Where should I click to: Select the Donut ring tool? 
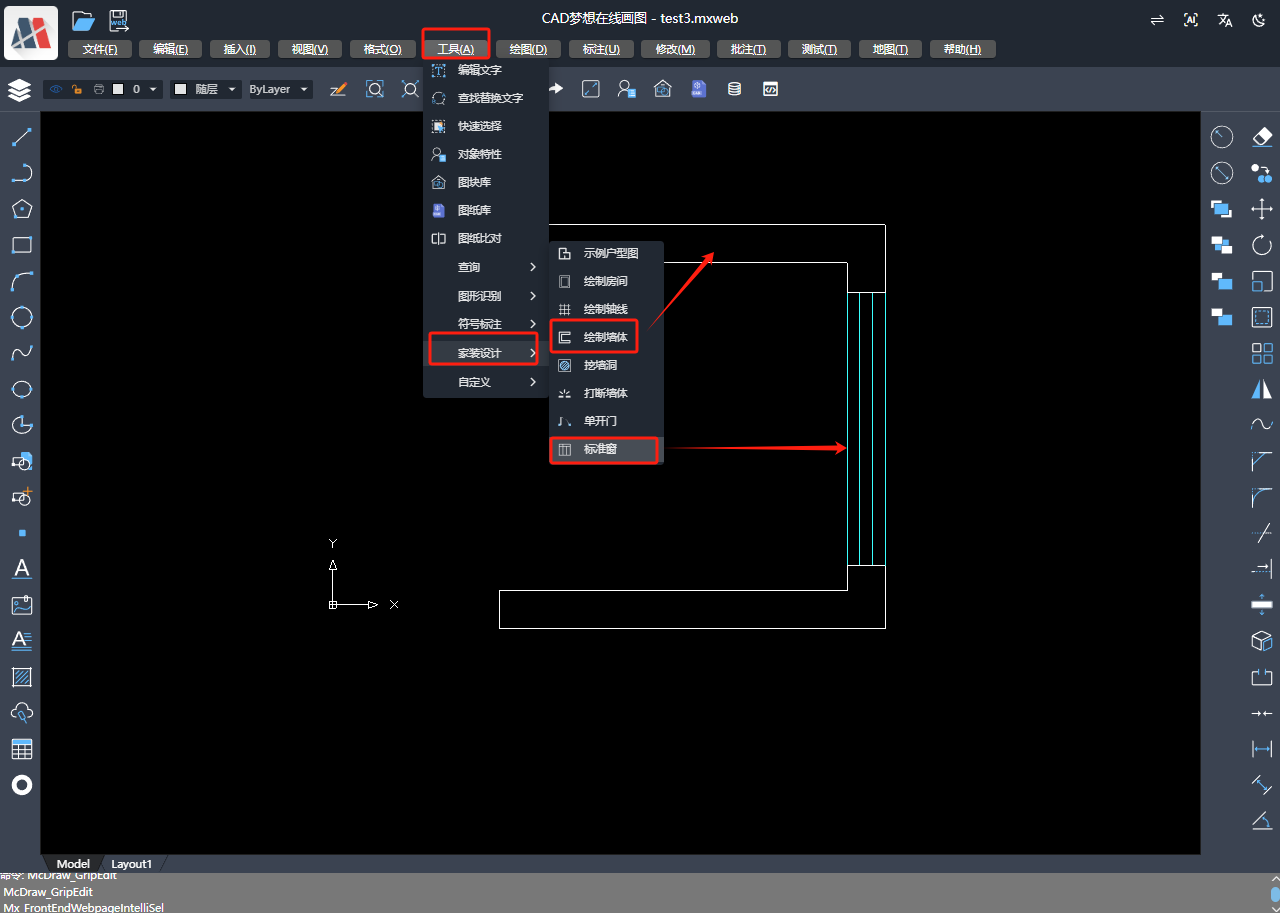[21, 785]
